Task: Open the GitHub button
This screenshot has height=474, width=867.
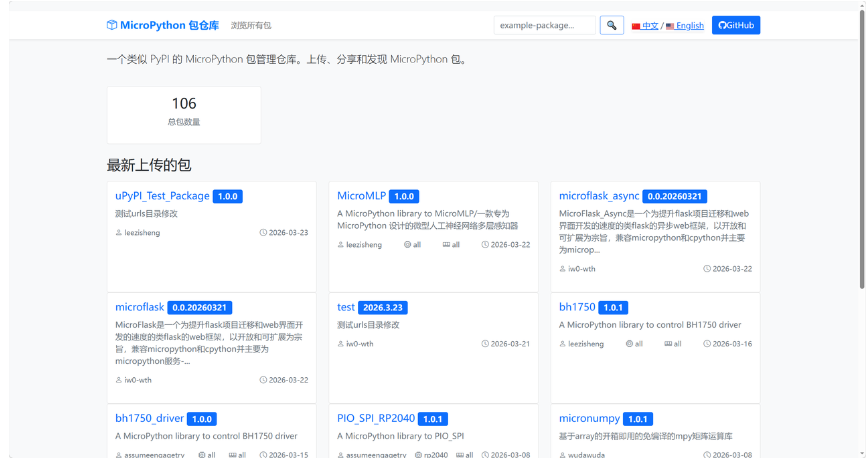Action: [736, 25]
